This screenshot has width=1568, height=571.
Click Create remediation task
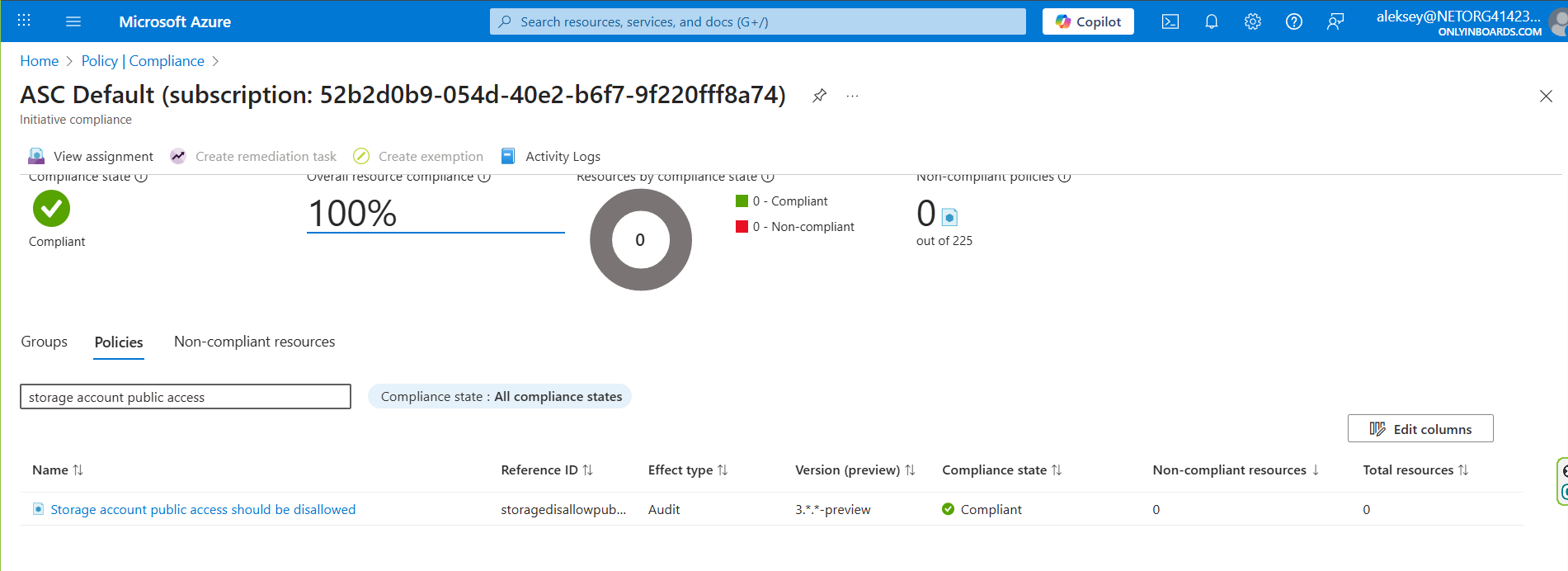pyautogui.click(x=253, y=156)
